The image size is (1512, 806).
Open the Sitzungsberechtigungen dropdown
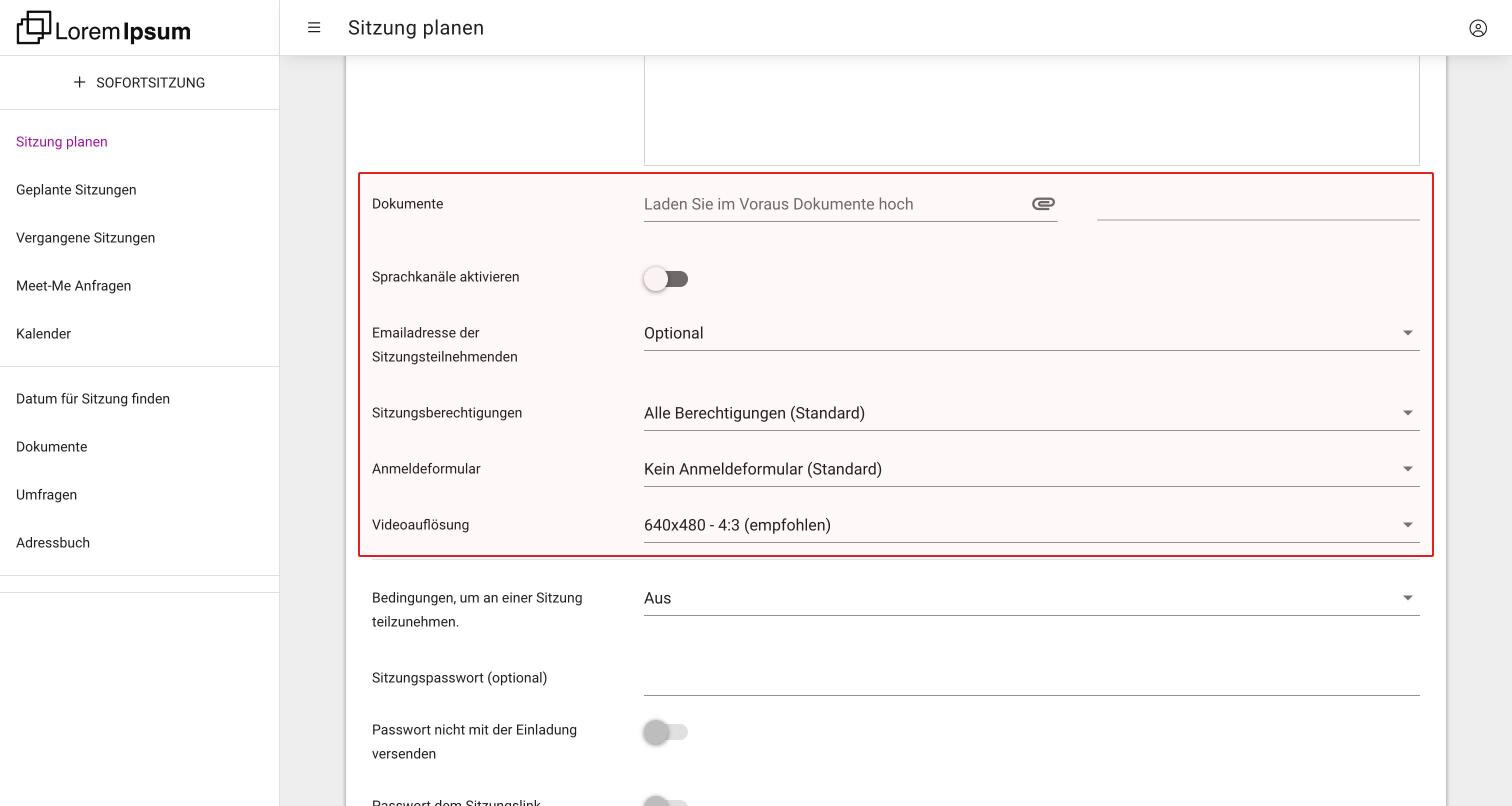tap(1031, 413)
